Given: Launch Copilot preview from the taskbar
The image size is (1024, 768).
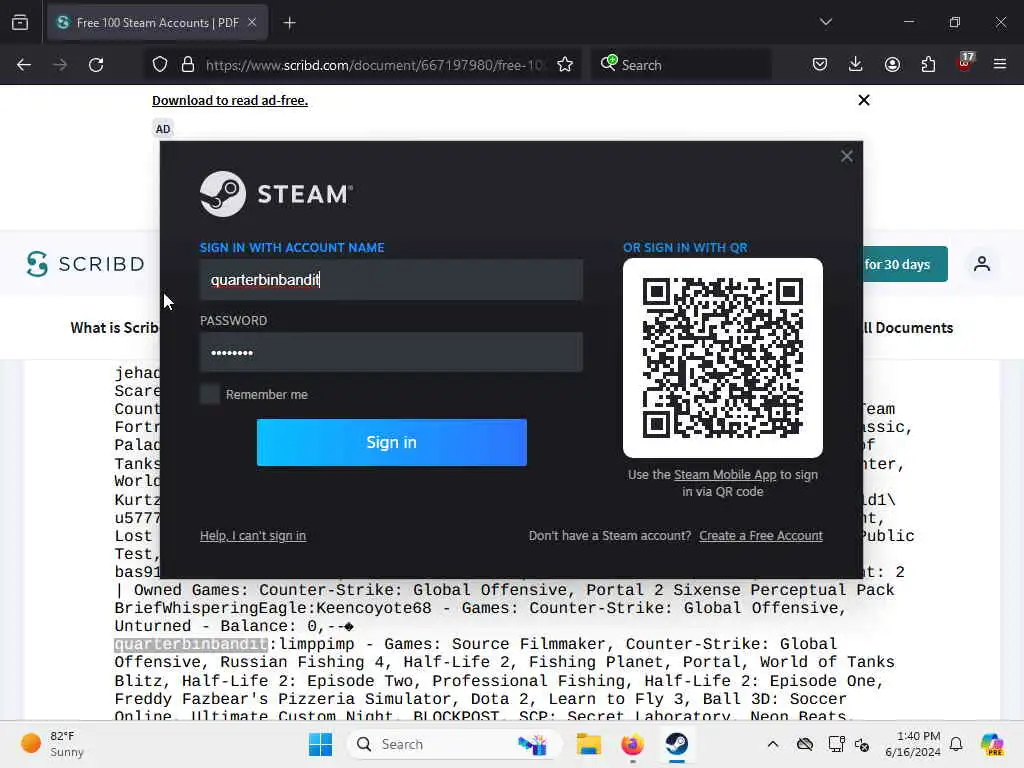Looking at the screenshot, I should (992, 744).
